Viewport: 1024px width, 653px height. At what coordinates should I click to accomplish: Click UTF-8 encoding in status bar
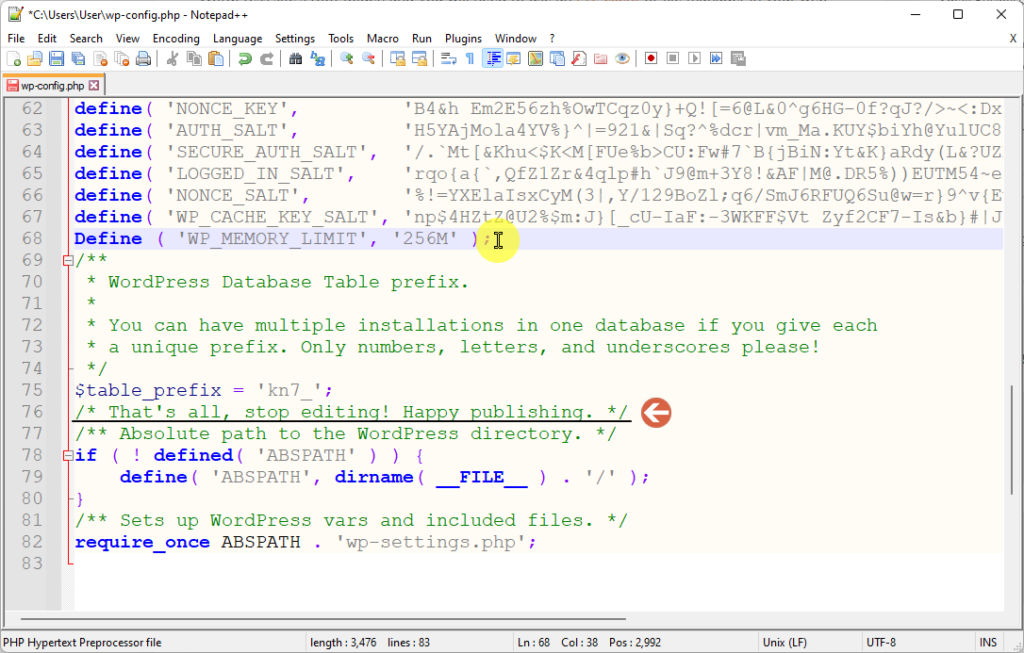pos(881,643)
